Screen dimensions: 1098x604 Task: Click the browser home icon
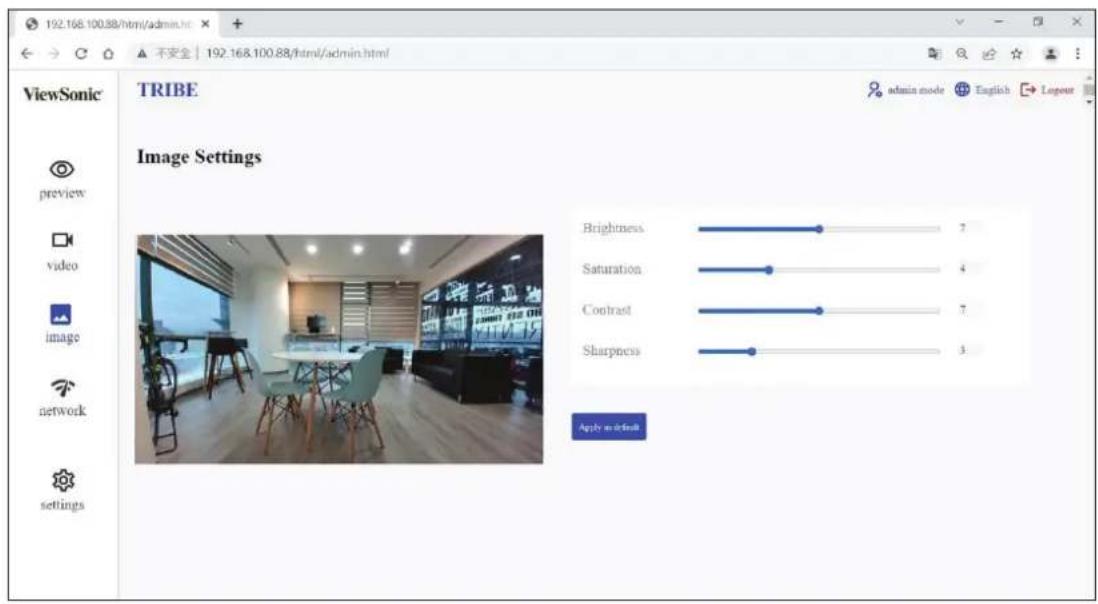109,52
